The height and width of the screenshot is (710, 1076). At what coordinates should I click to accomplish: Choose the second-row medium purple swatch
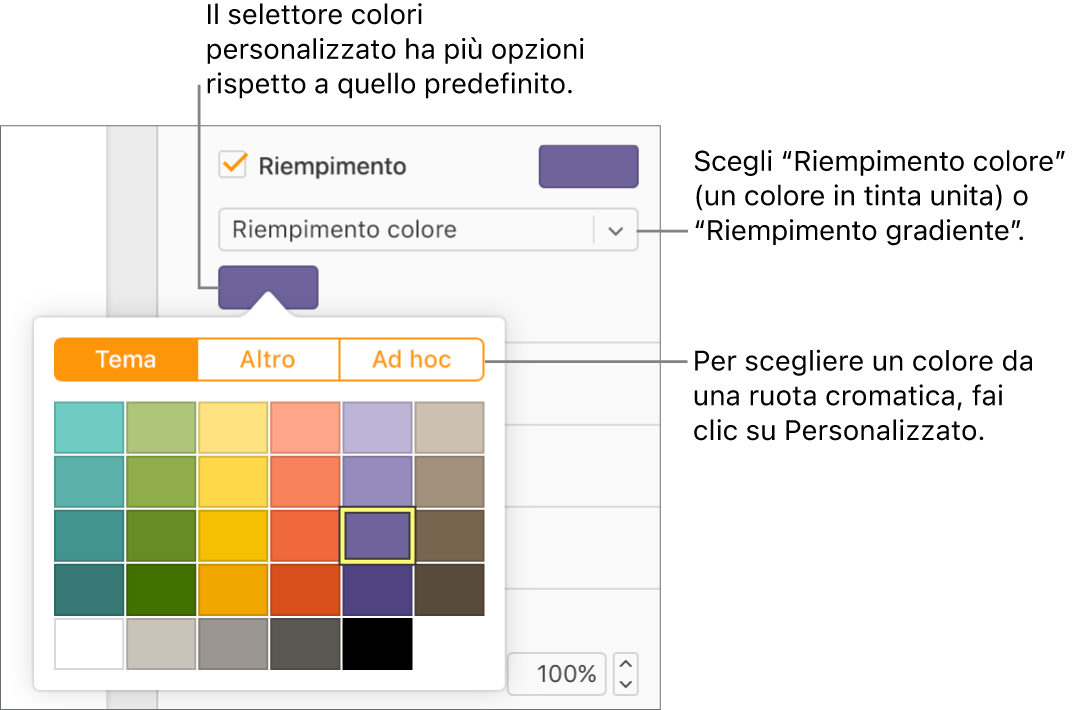pyautogui.click(x=377, y=482)
